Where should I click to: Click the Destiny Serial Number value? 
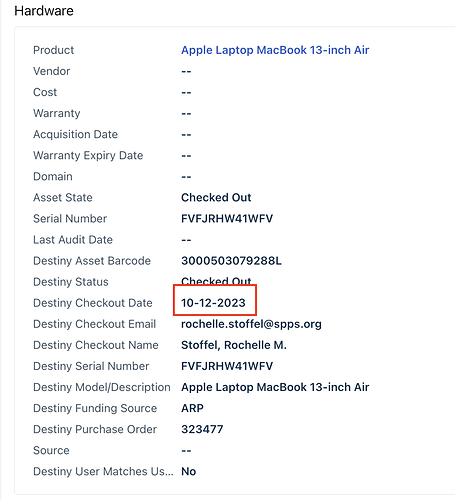pos(227,366)
